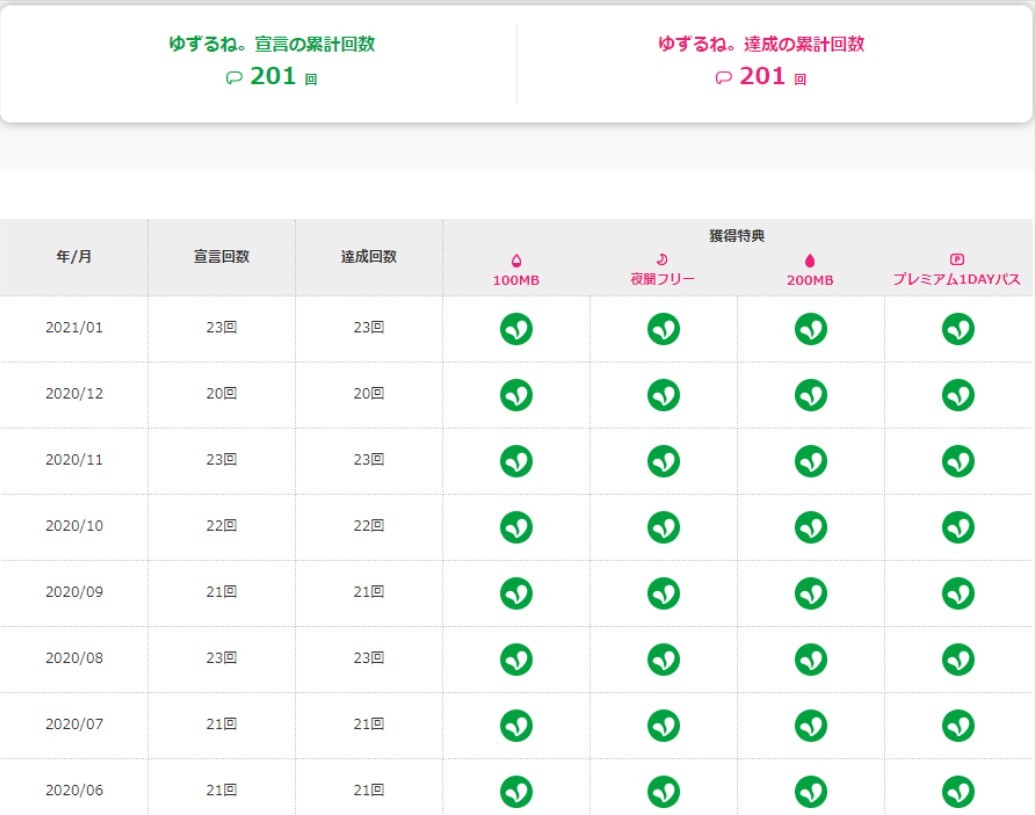Click the water drop icon above 100MB
This screenshot has height=815, width=1035.
pos(516,261)
